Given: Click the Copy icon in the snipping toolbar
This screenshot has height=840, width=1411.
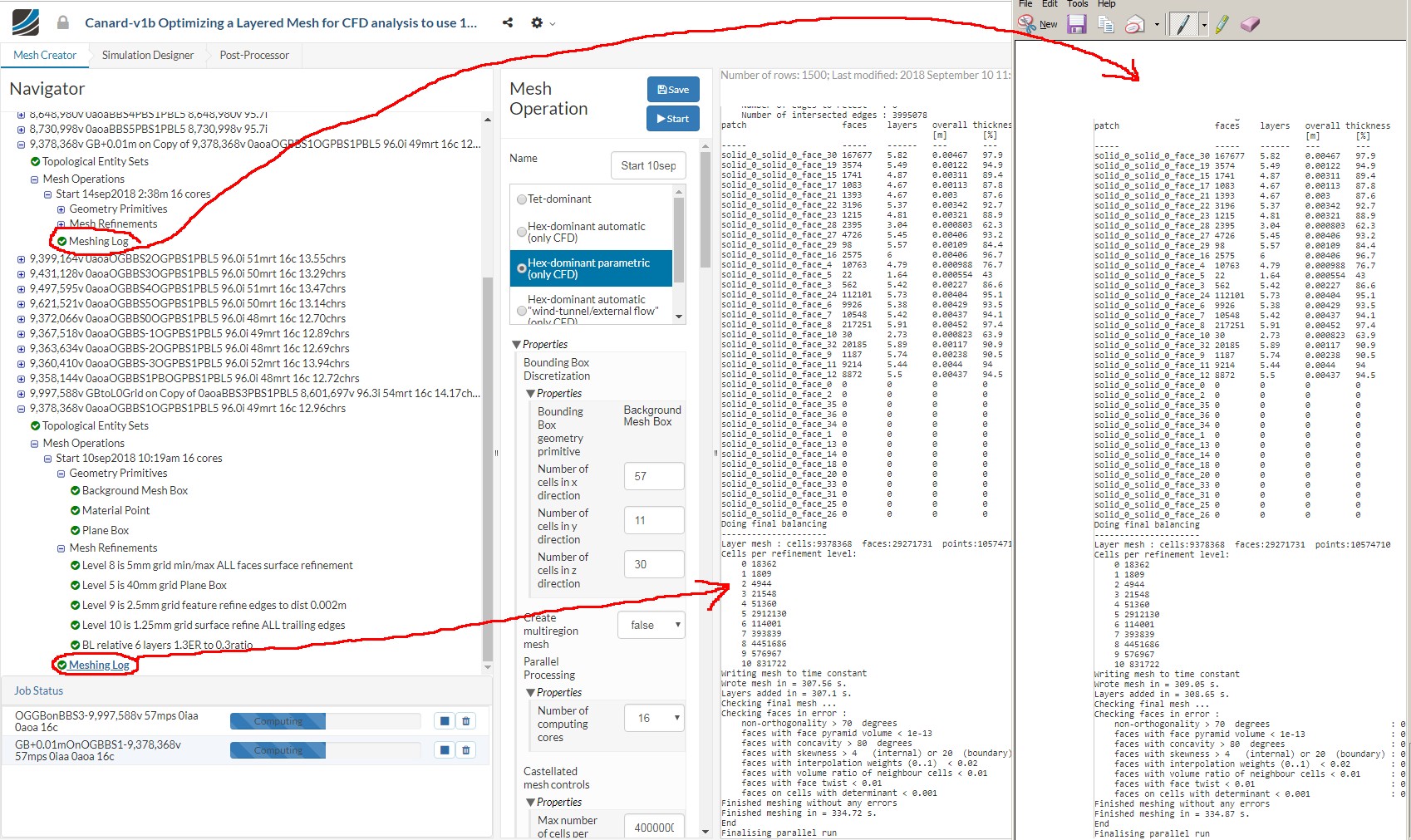Looking at the screenshot, I should pos(1105,24).
